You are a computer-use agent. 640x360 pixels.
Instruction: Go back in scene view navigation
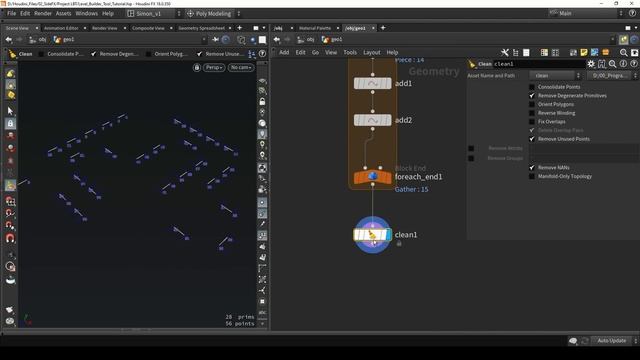tap(9, 40)
